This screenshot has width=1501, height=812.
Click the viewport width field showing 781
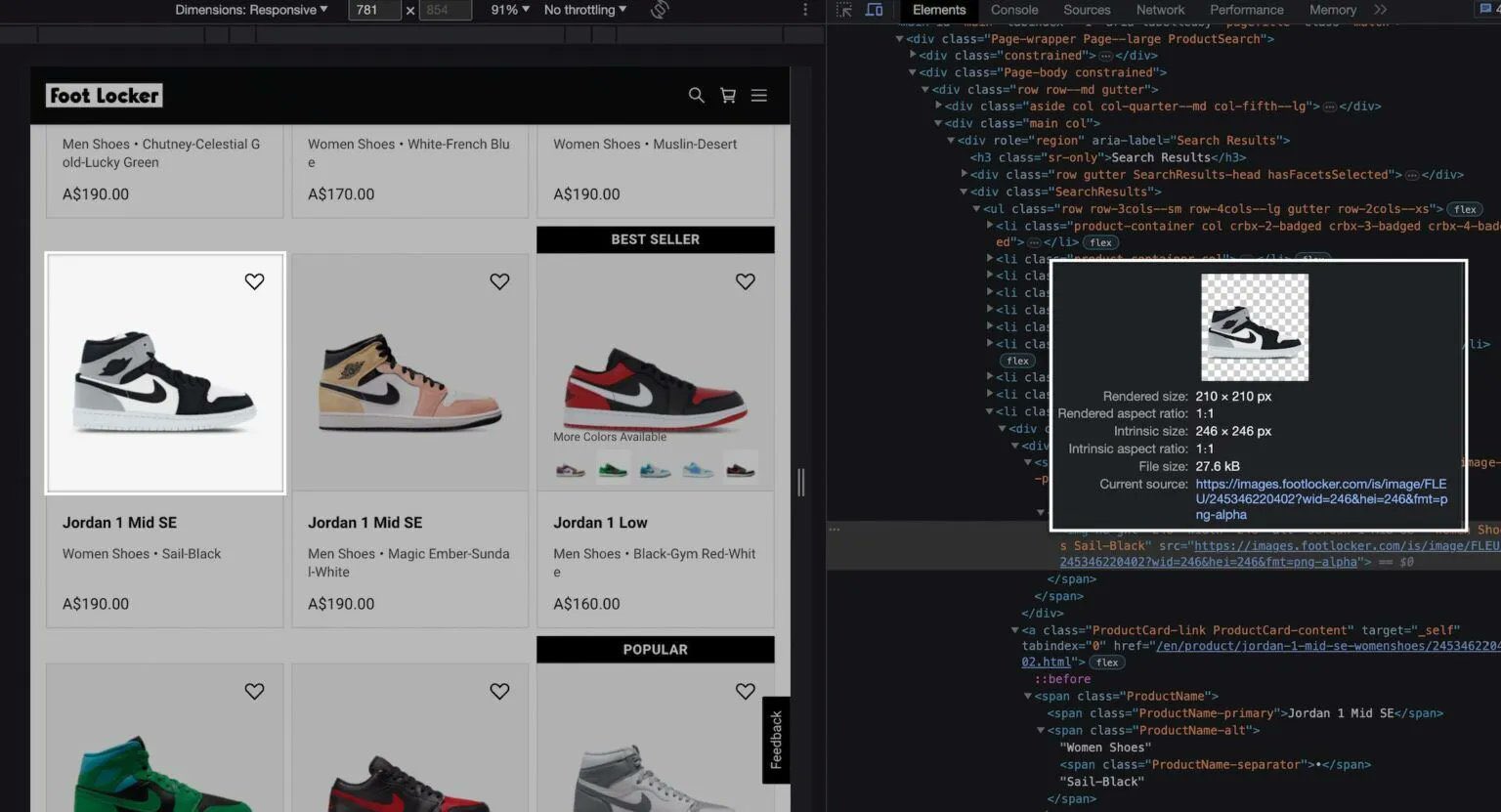point(374,10)
